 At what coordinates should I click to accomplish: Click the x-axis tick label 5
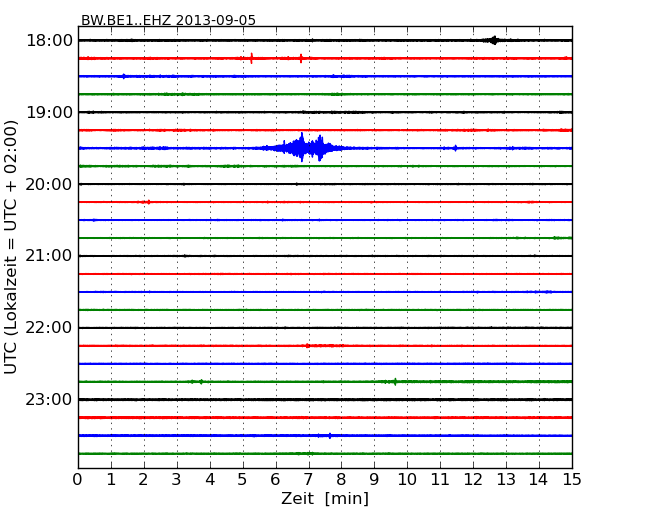pyautogui.click(x=243, y=479)
